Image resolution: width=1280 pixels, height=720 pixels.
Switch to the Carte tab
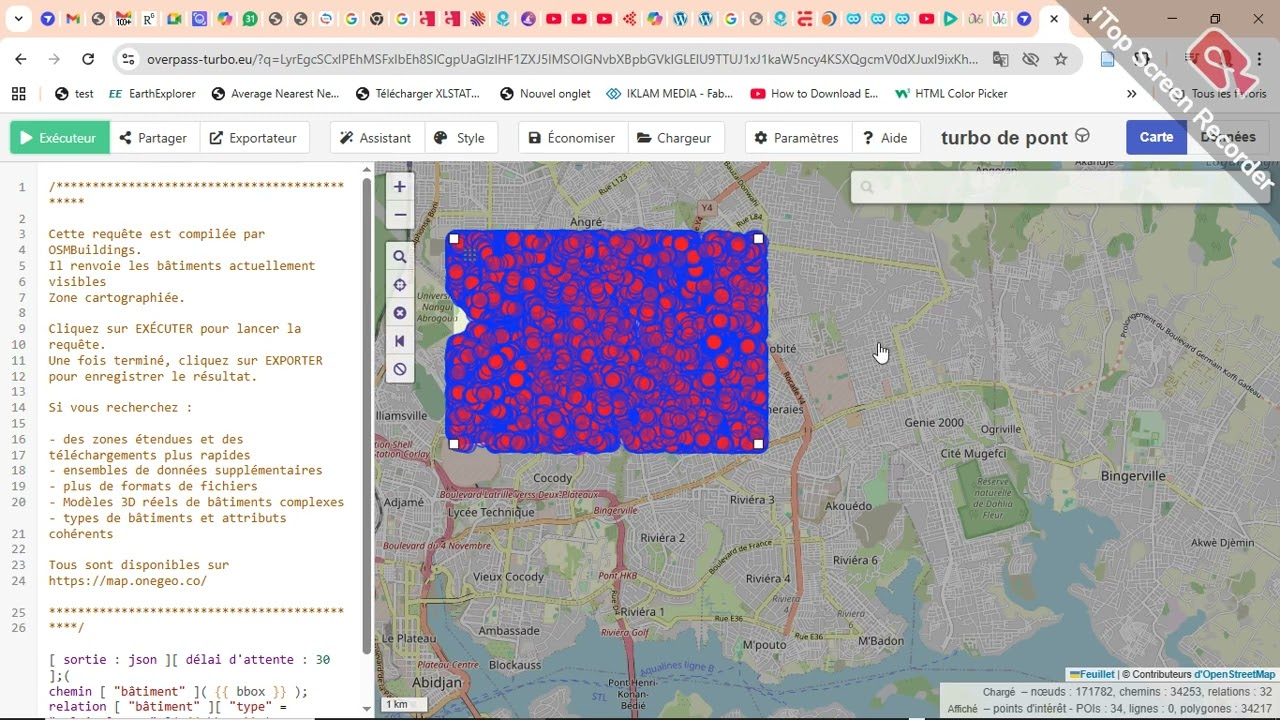1156,137
